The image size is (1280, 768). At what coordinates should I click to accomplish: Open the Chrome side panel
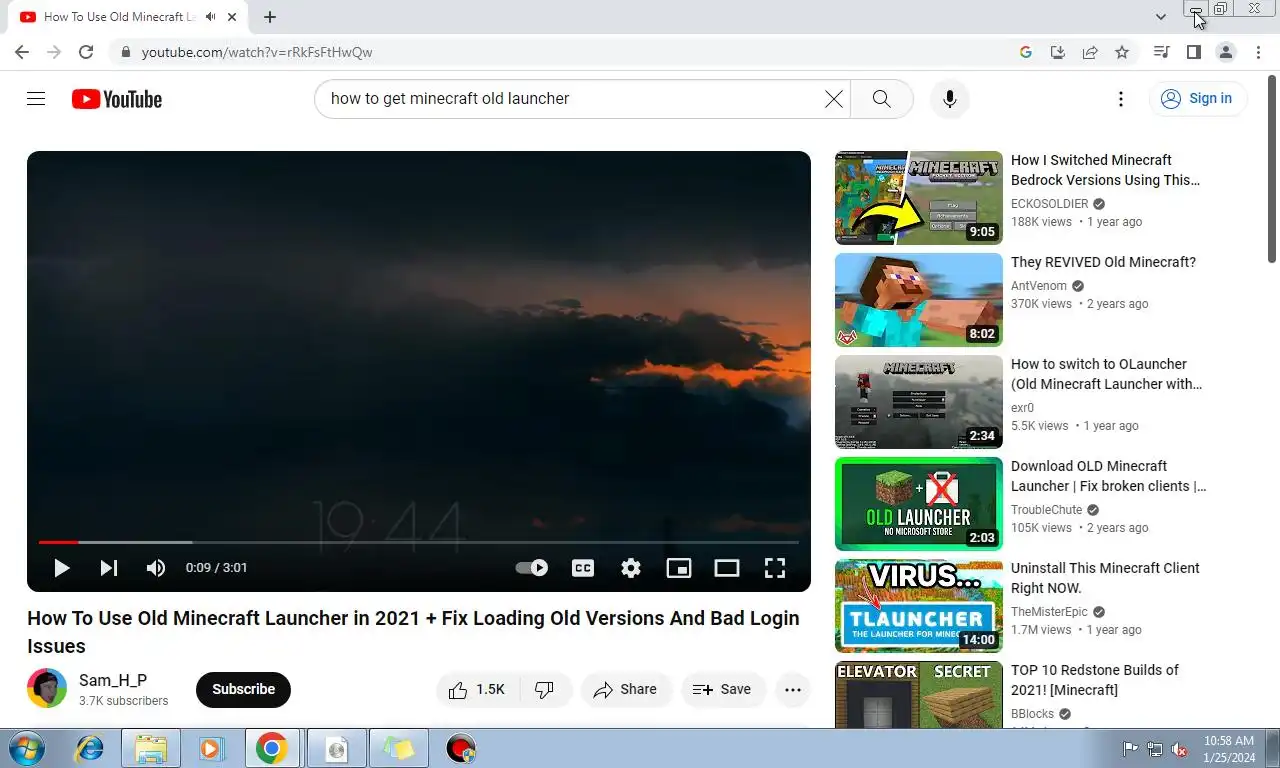coord(1193,52)
